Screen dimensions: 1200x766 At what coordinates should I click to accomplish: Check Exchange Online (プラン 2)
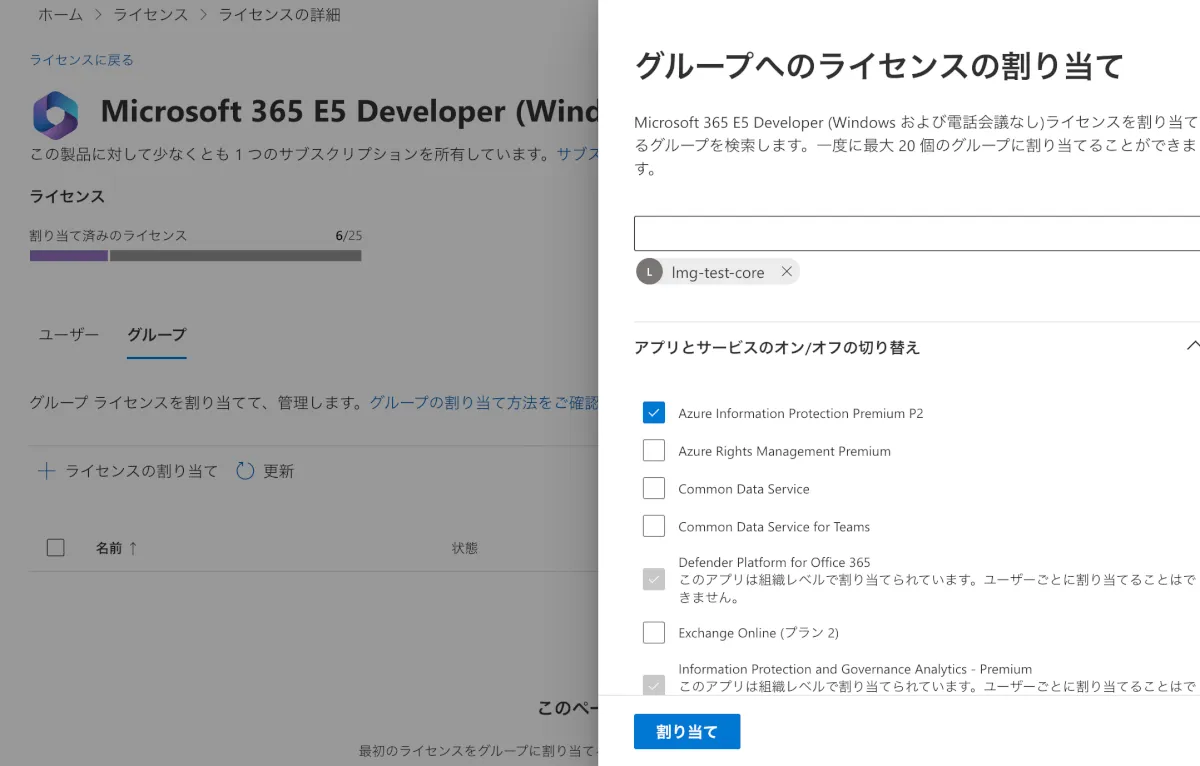(654, 632)
